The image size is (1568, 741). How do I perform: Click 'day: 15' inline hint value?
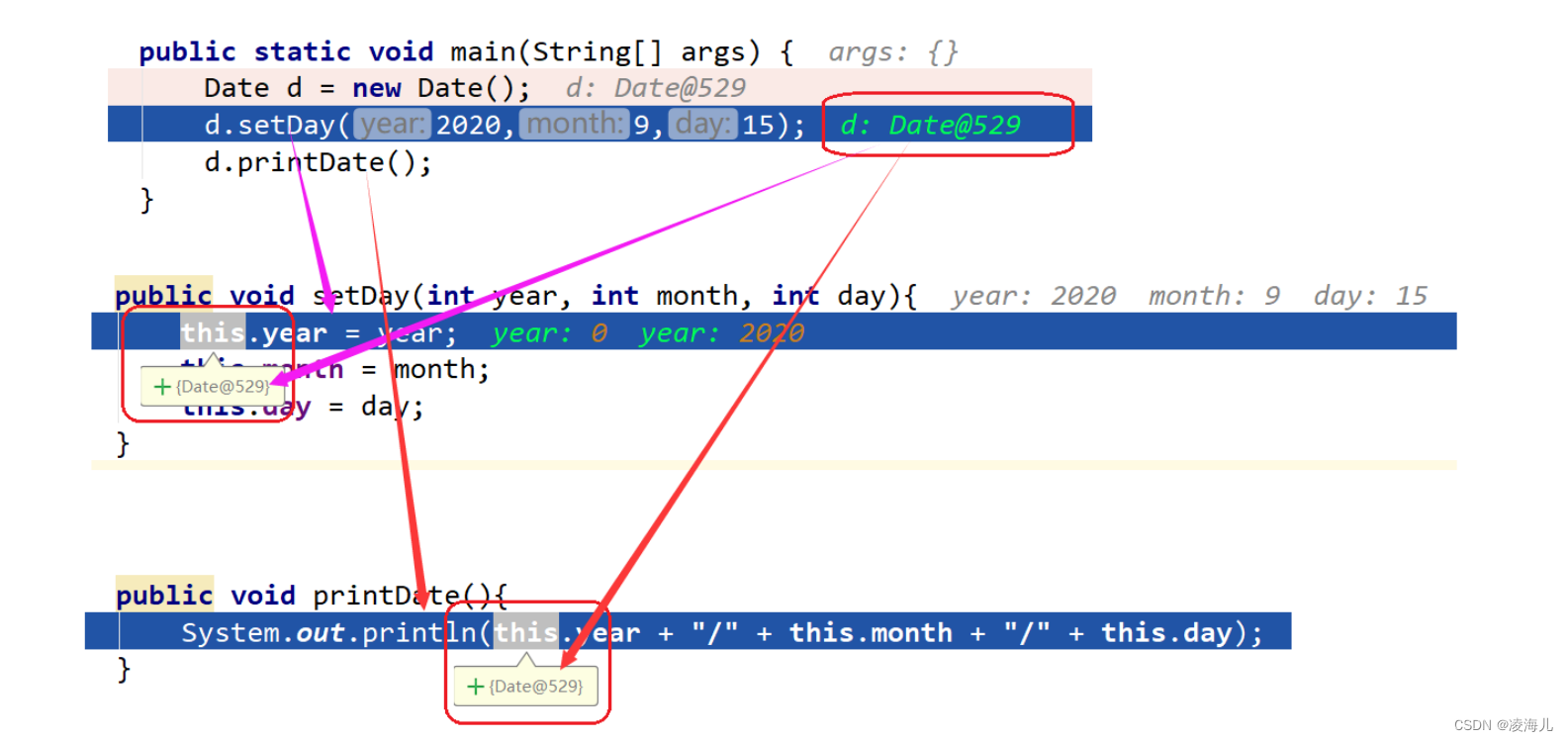(x=1370, y=296)
